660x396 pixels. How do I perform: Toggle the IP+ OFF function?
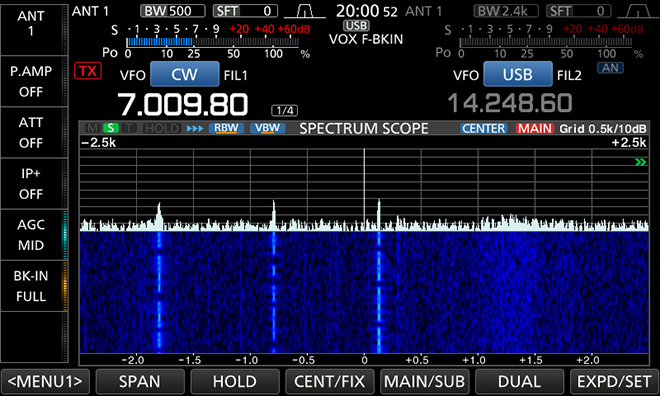click(x=32, y=184)
